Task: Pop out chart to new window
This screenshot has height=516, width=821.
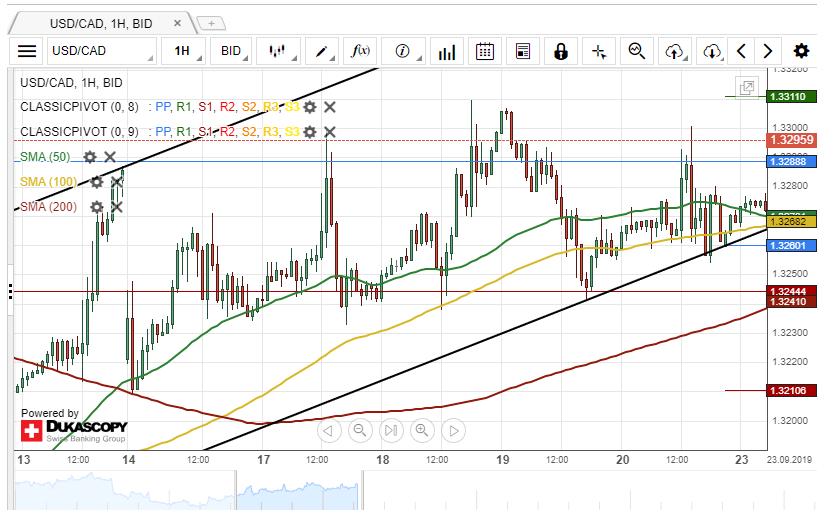Action: pyautogui.click(x=747, y=88)
